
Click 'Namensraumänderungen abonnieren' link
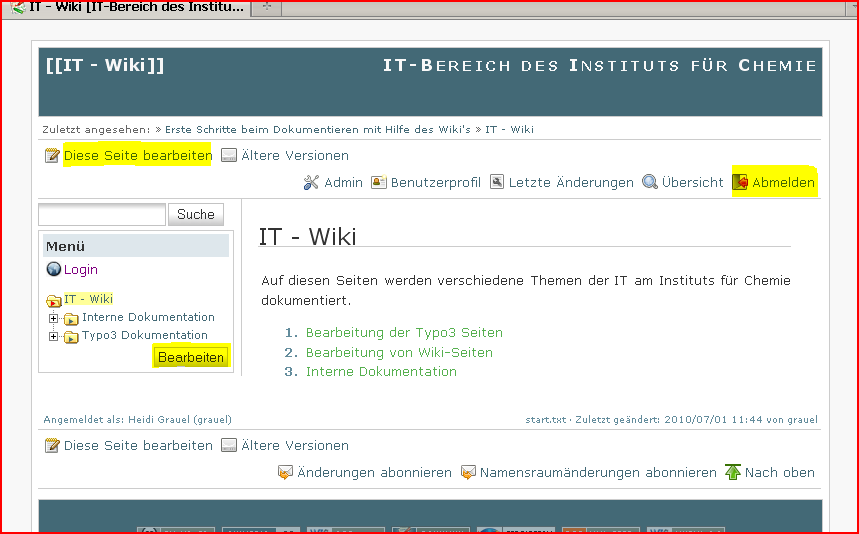point(598,472)
